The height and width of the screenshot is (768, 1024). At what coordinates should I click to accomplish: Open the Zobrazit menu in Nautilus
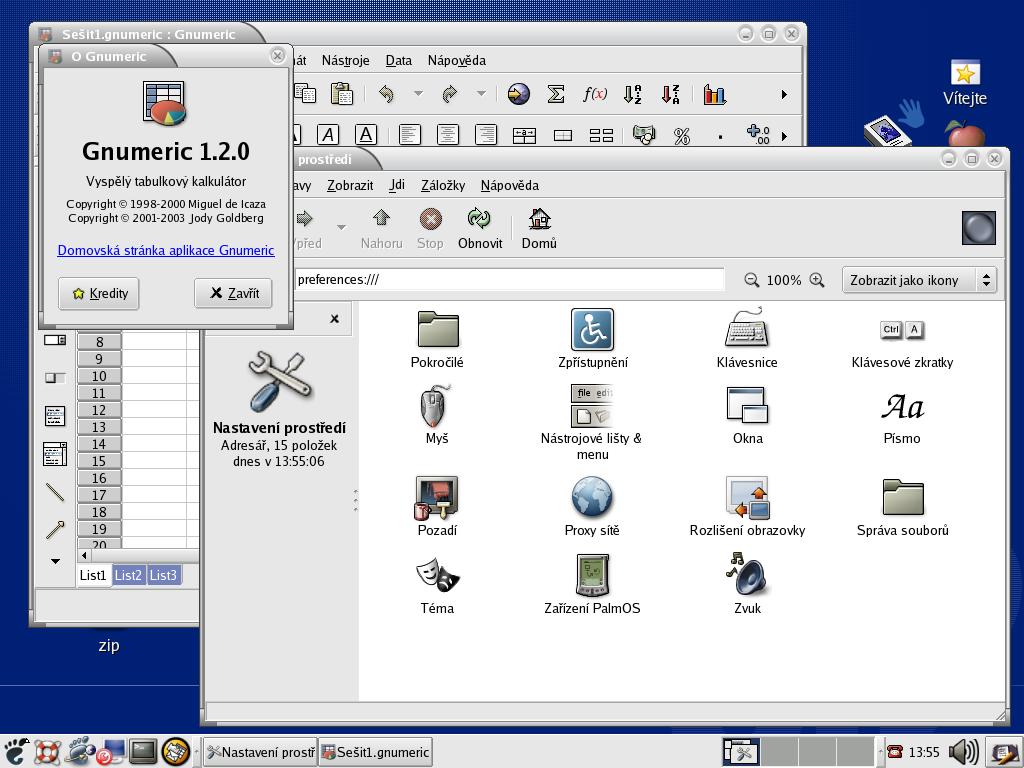[x=350, y=185]
